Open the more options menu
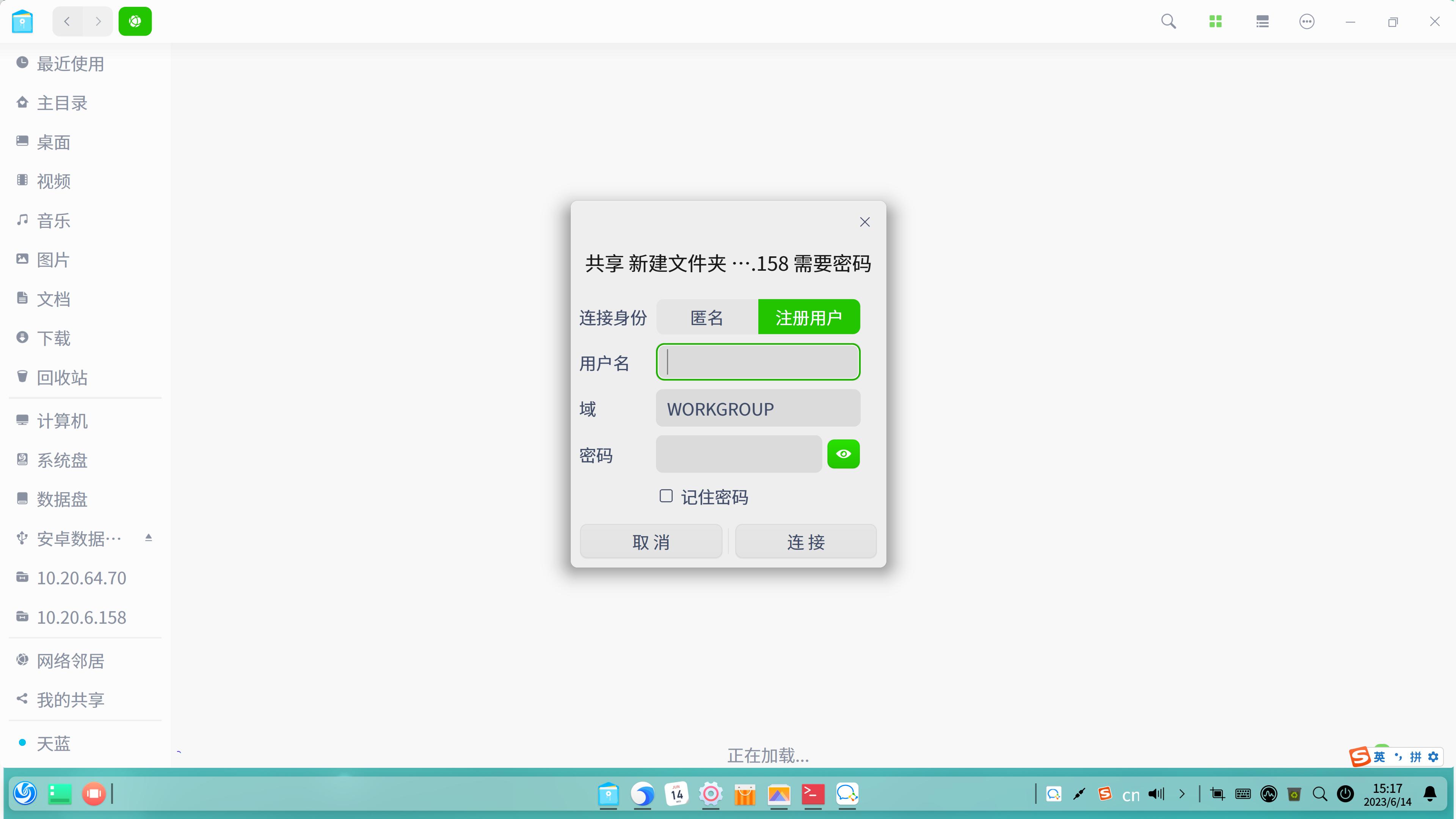The width and height of the screenshot is (1456, 819). pos(1307,22)
